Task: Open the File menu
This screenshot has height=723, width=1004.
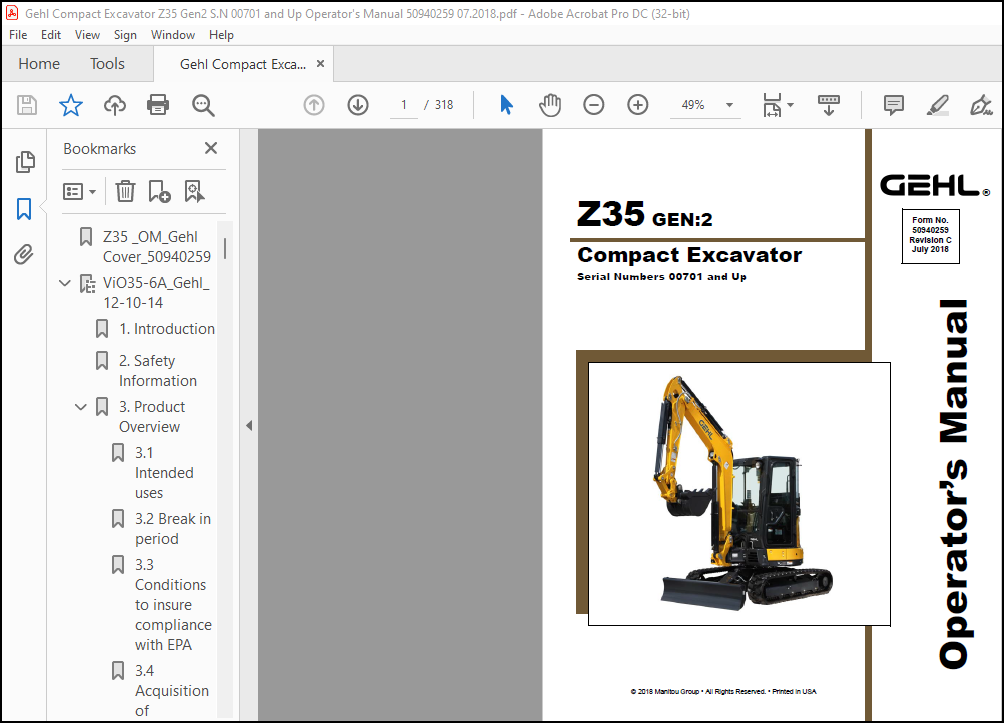Action: pos(18,35)
